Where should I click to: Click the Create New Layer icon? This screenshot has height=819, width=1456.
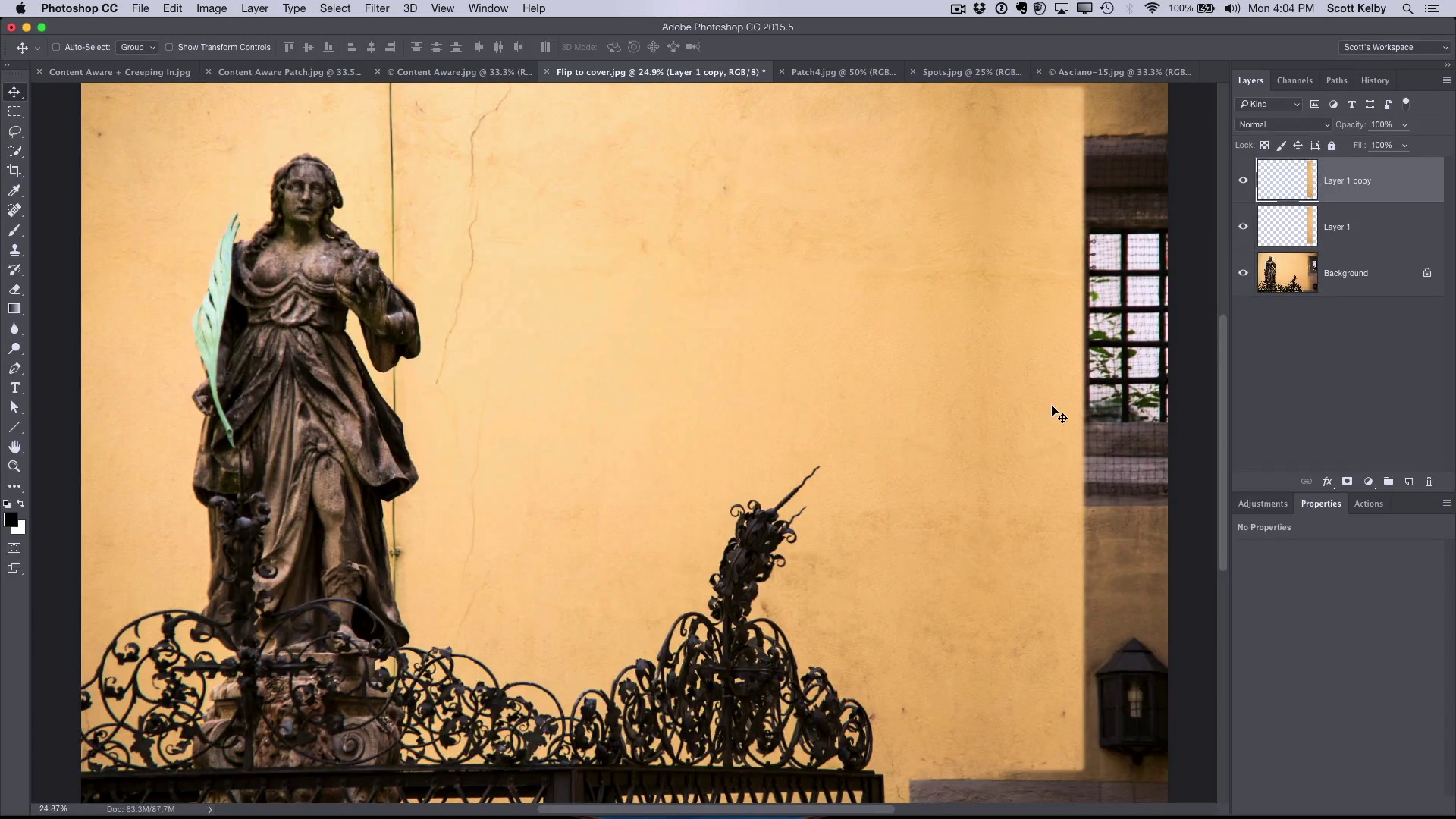click(x=1409, y=482)
